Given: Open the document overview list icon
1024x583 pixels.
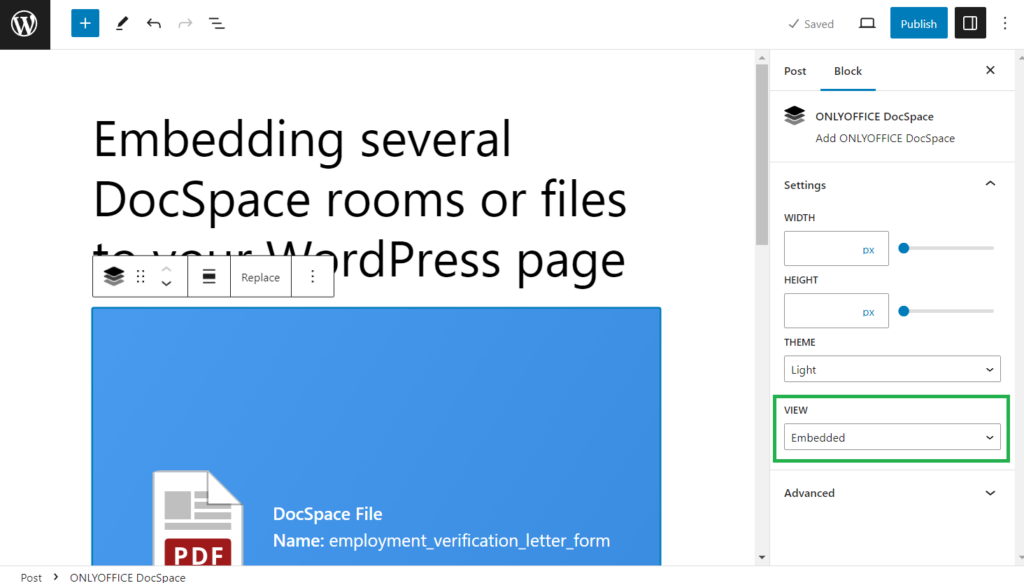Looking at the screenshot, I should [217, 22].
